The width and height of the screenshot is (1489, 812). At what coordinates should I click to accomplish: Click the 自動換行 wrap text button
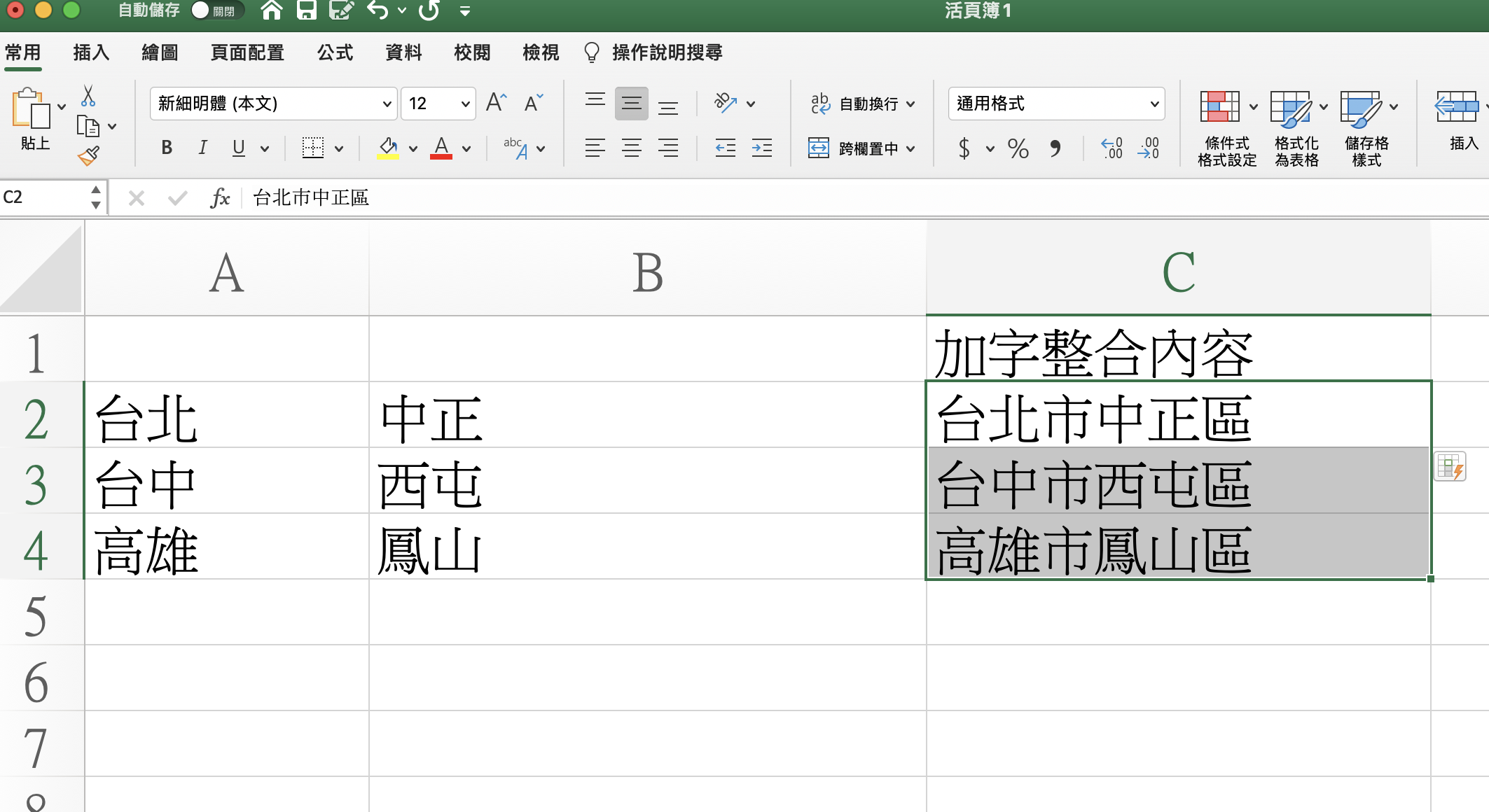[861, 104]
